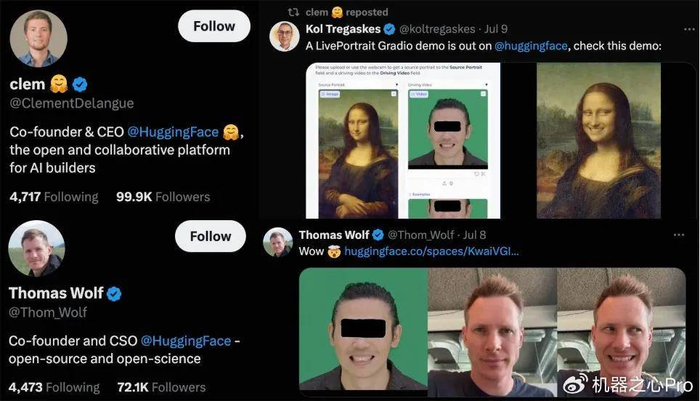
Task: Open @HuggingFace link in clem's bio
Action: tap(173, 132)
